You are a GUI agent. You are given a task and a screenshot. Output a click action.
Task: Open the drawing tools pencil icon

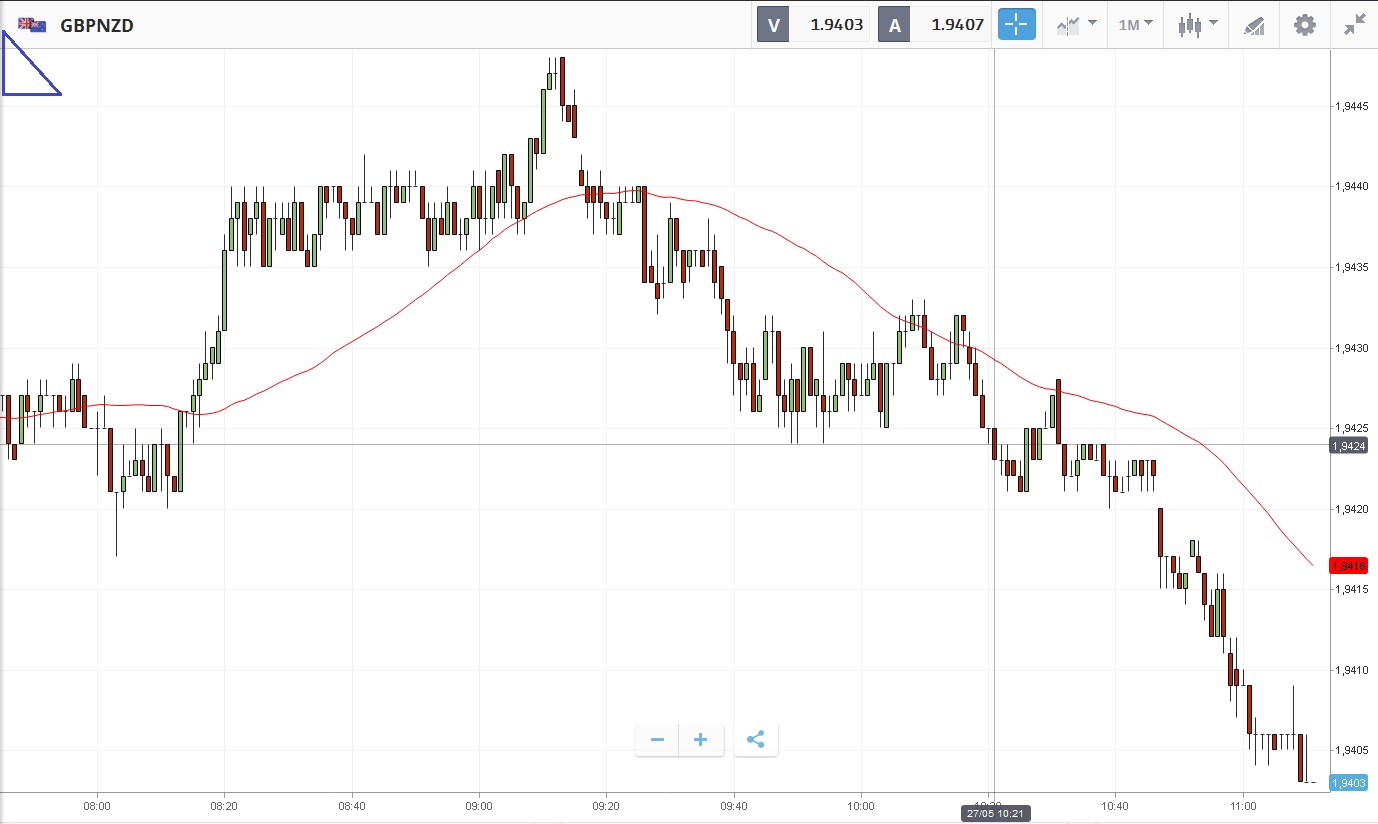point(1254,25)
